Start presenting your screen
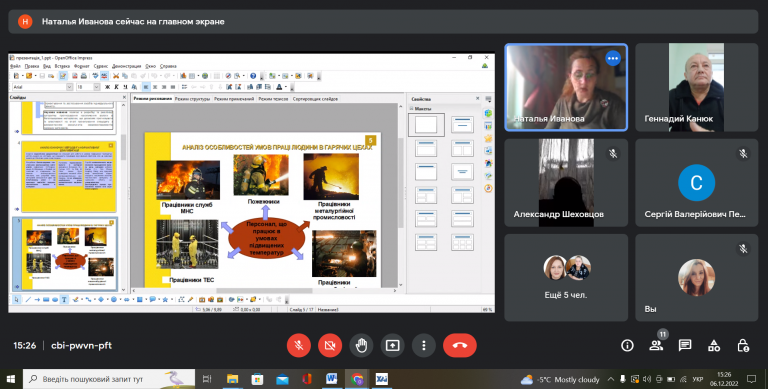 click(392, 345)
